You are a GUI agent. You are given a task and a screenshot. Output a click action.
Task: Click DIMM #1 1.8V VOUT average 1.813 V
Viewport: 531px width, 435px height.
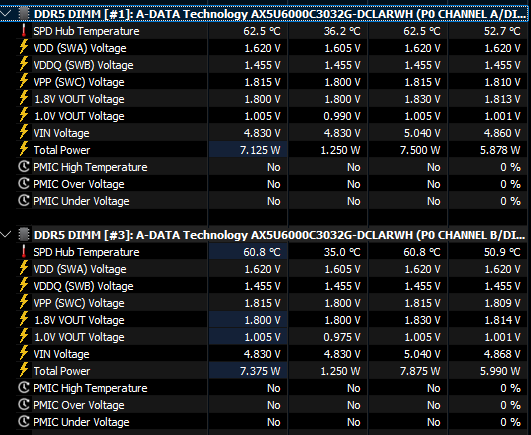502,99
